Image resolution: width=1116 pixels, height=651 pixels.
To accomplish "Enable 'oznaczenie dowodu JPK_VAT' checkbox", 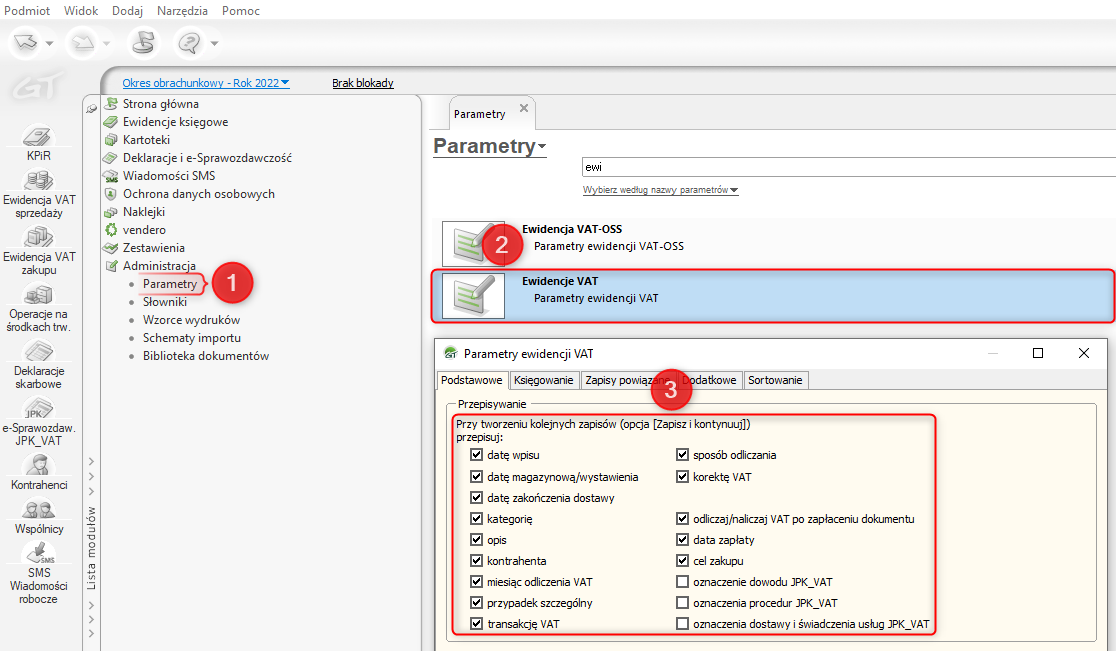I will pyautogui.click(x=683, y=582).
